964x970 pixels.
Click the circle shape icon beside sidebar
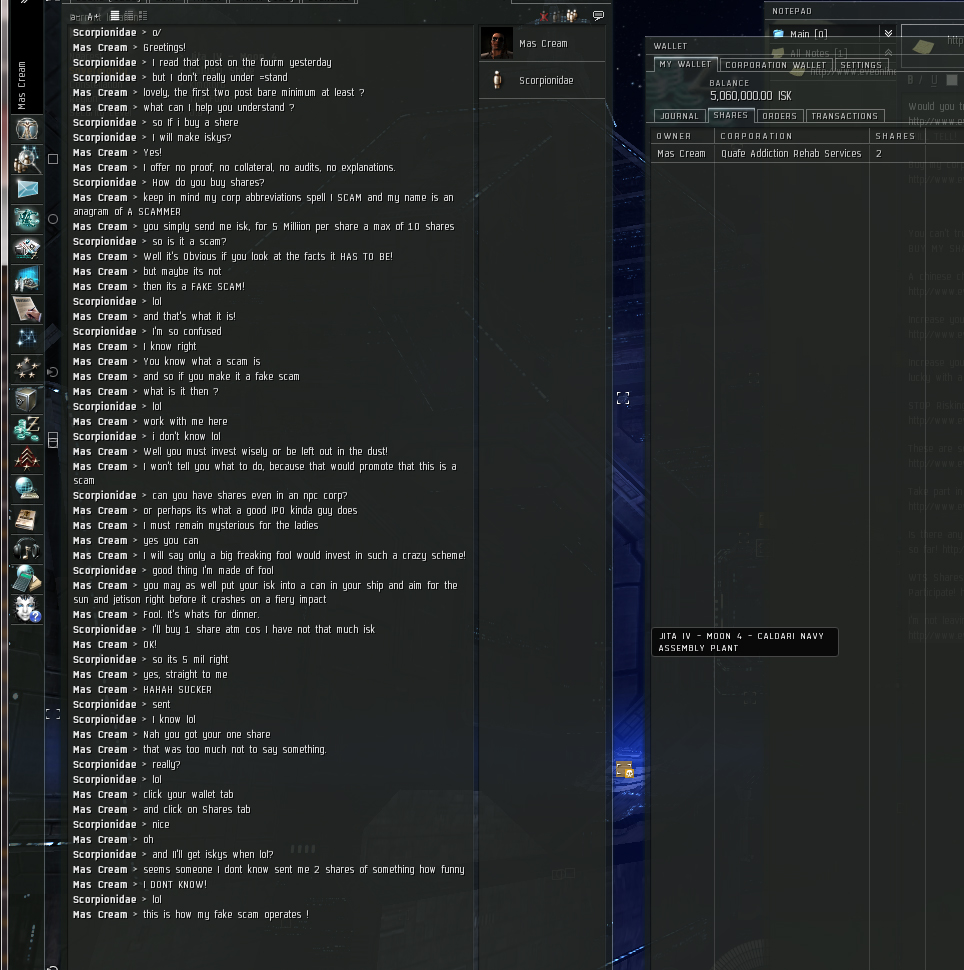[53, 219]
